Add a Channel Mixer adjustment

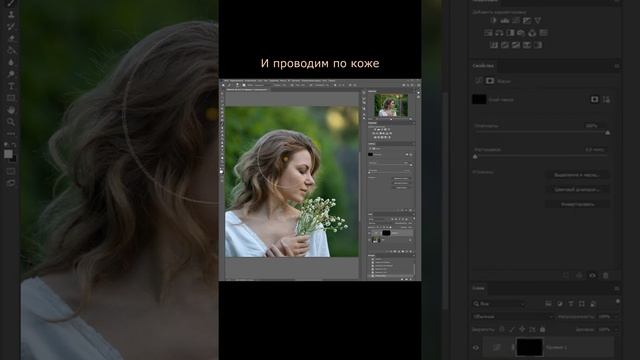click(532, 33)
